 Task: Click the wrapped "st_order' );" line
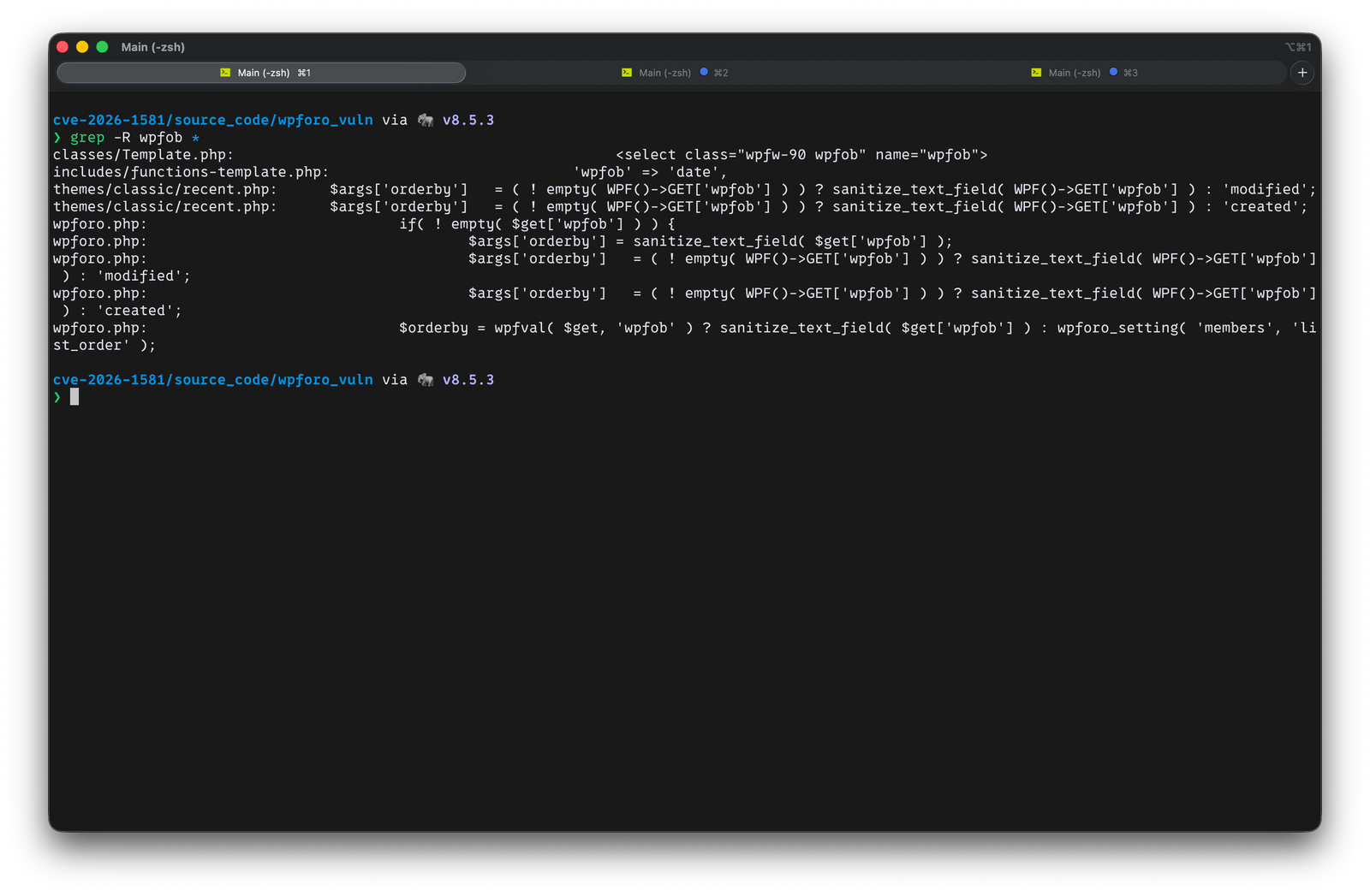tap(104, 346)
